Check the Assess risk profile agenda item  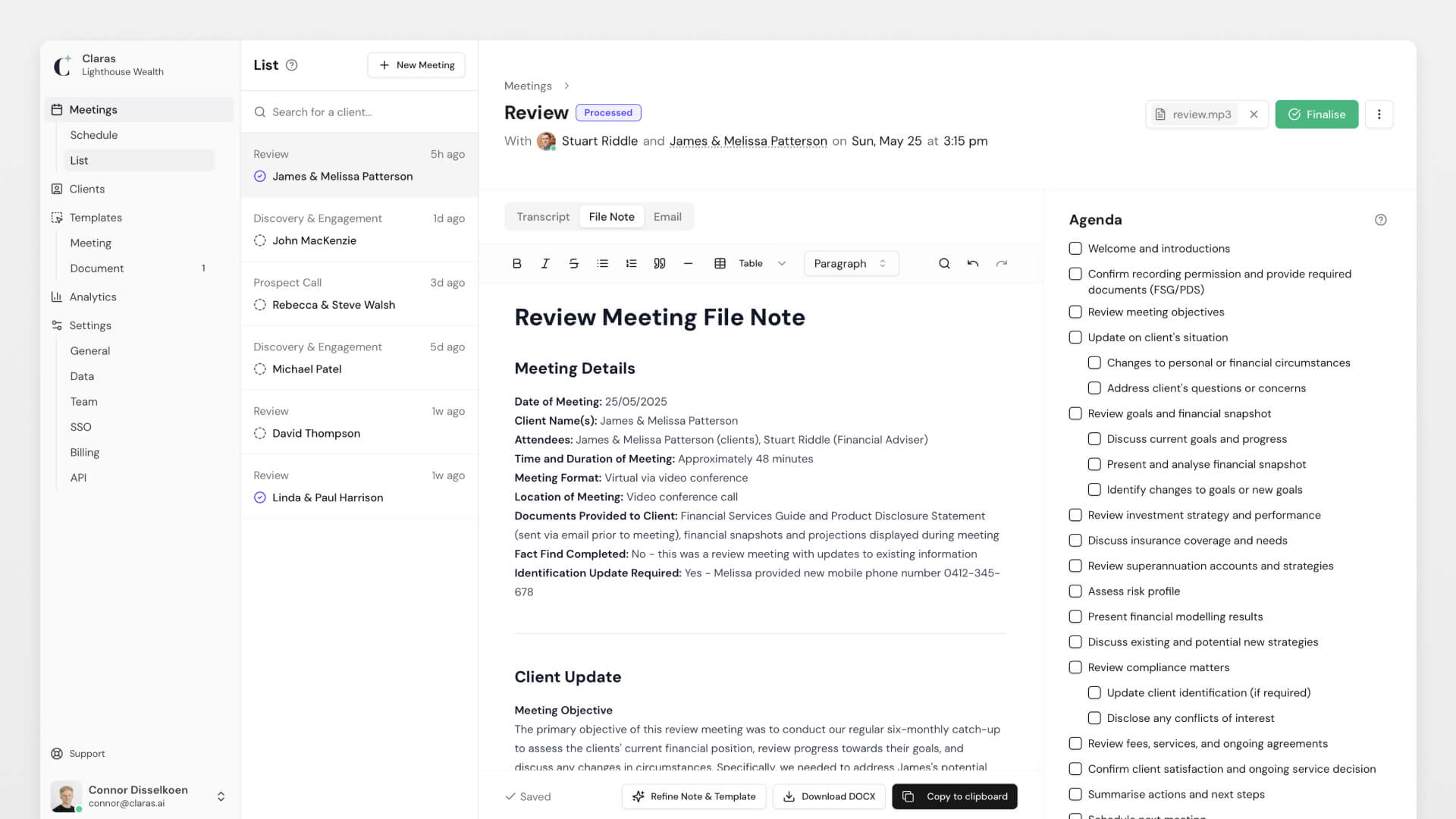1075,591
